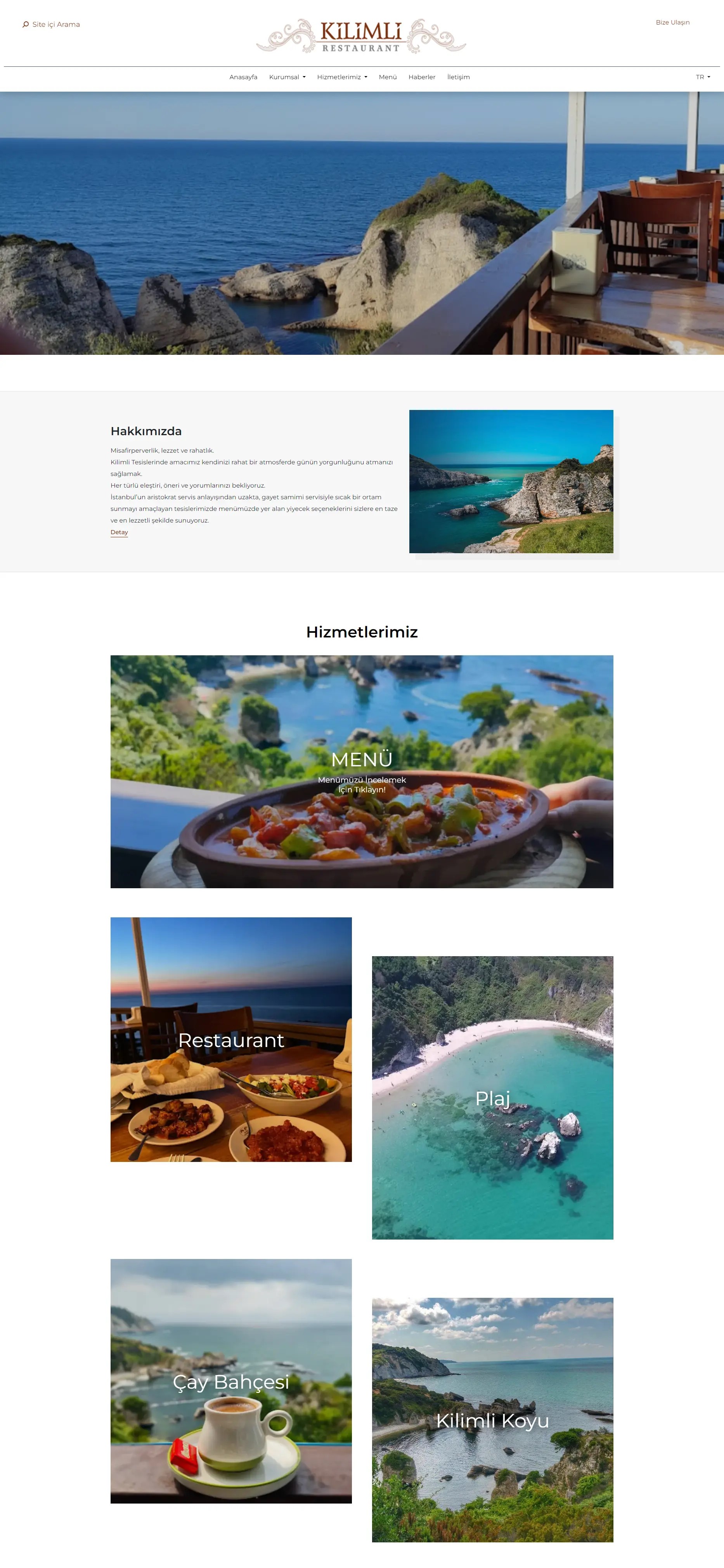Expand the Kurumsal dropdown menu
Viewport: 724px width, 1568px height.
(x=287, y=77)
